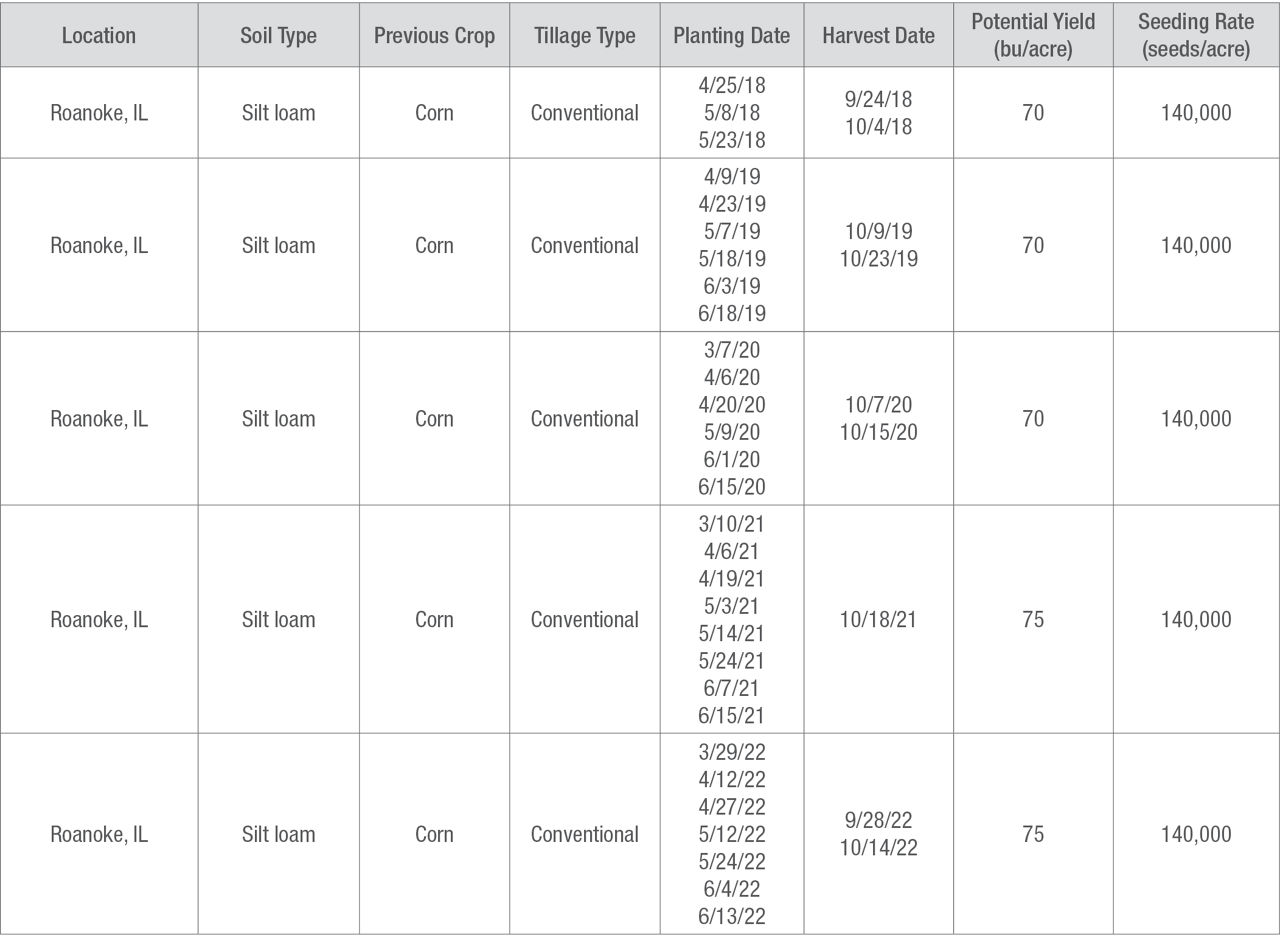Select the Seeding Rate (seeds/acre) header
This screenshot has width=1280, height=948.
1196,35
